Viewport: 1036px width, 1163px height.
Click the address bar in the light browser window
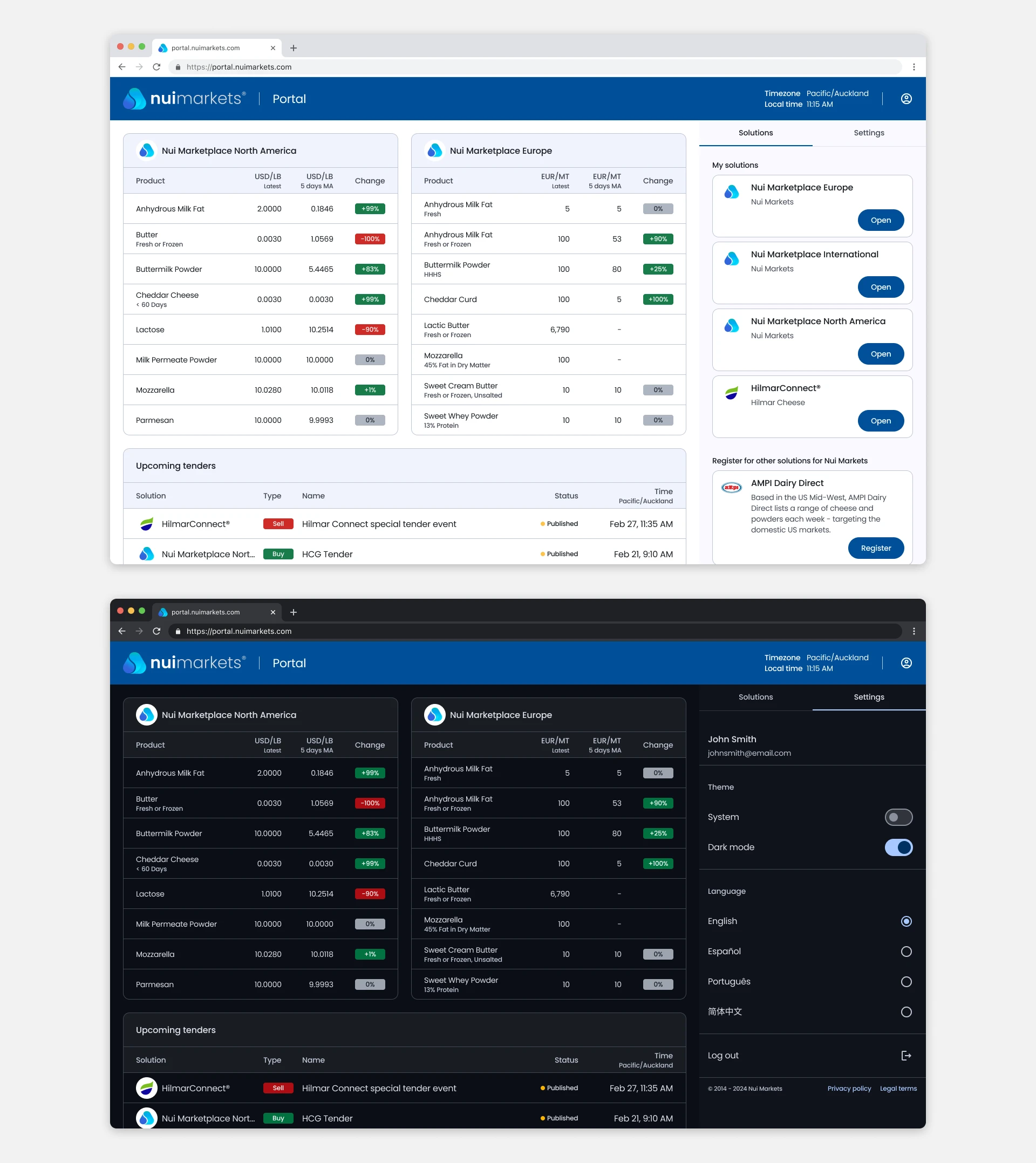(535, 66)
